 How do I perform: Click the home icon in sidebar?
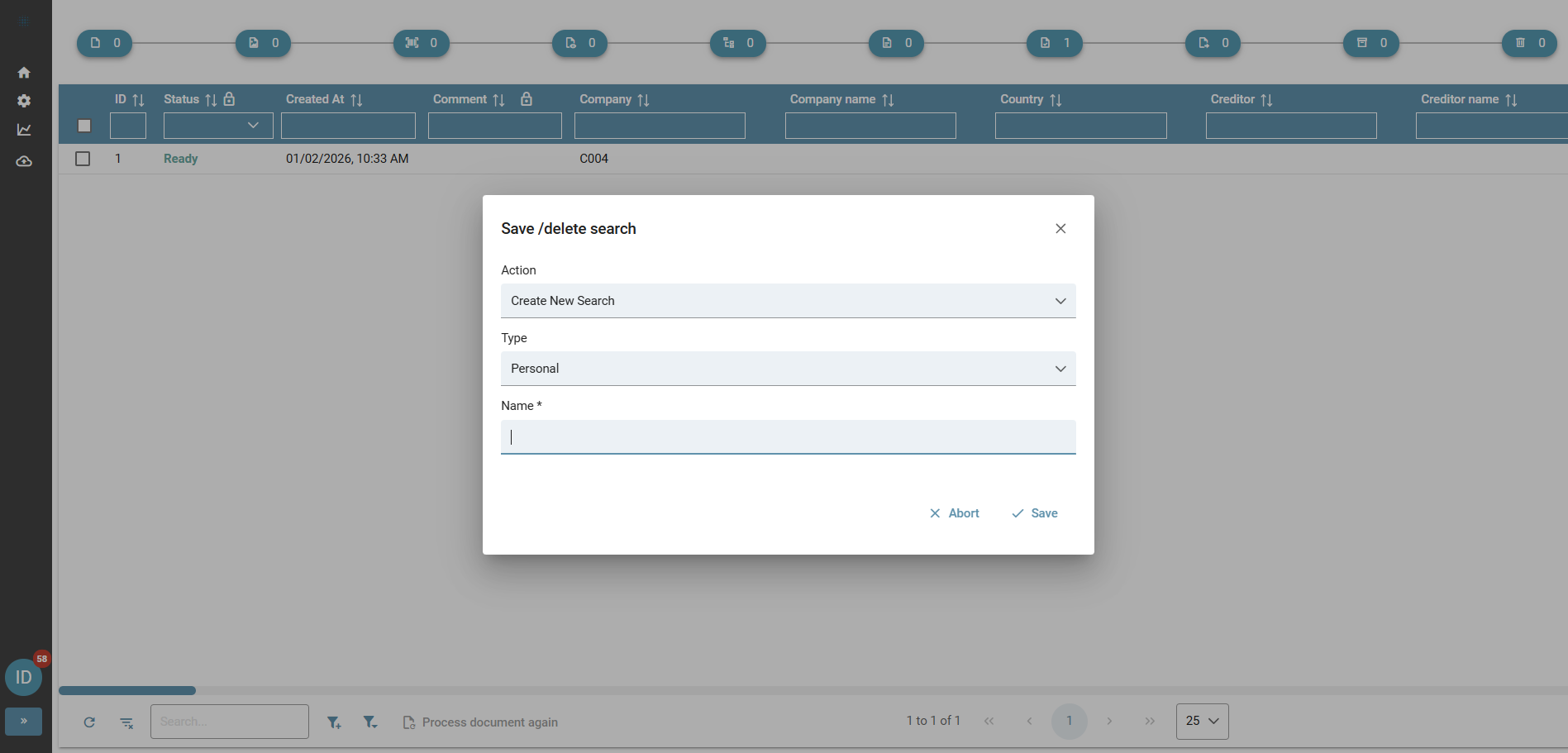point(24,73)
